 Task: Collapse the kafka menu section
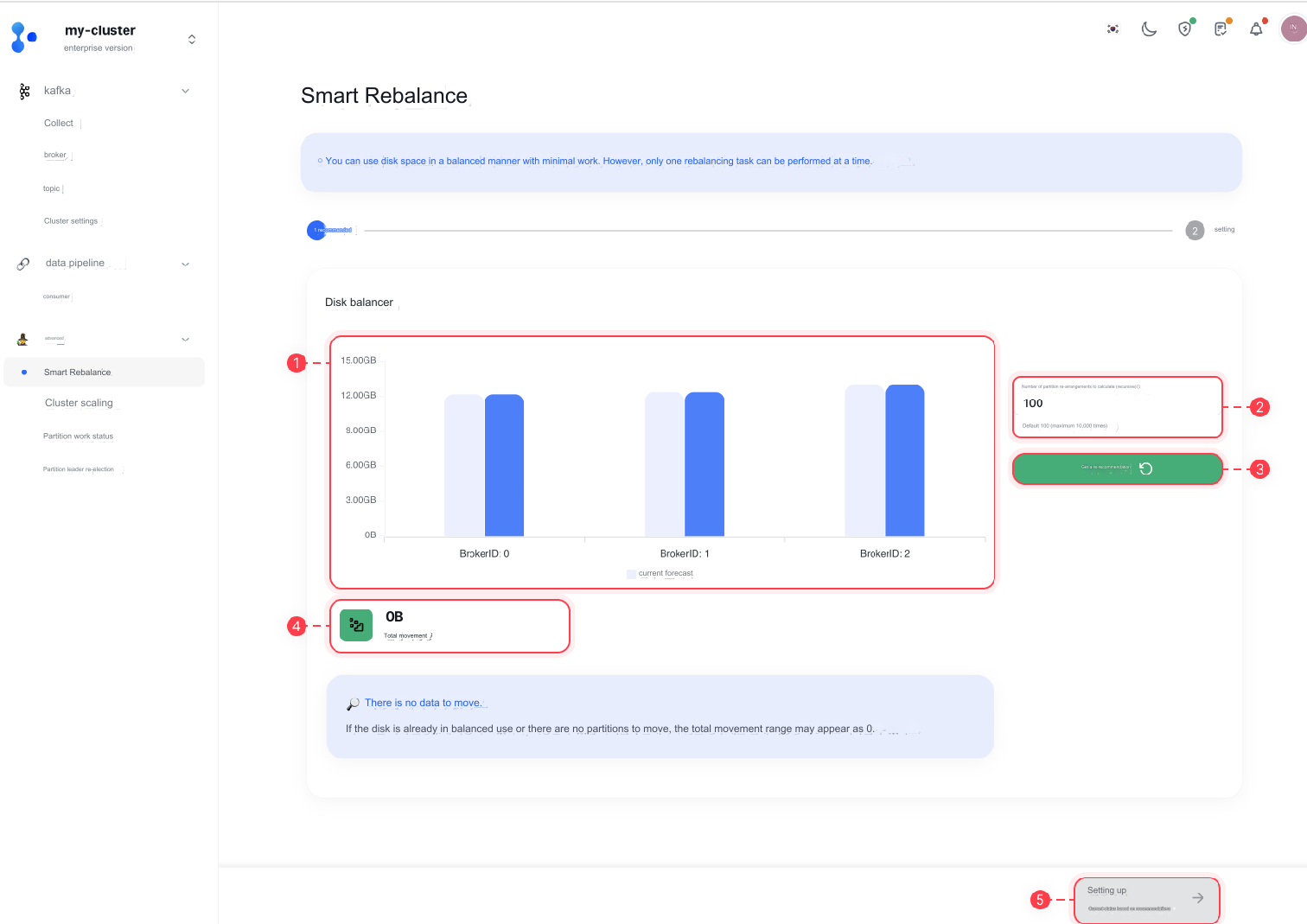185,91
